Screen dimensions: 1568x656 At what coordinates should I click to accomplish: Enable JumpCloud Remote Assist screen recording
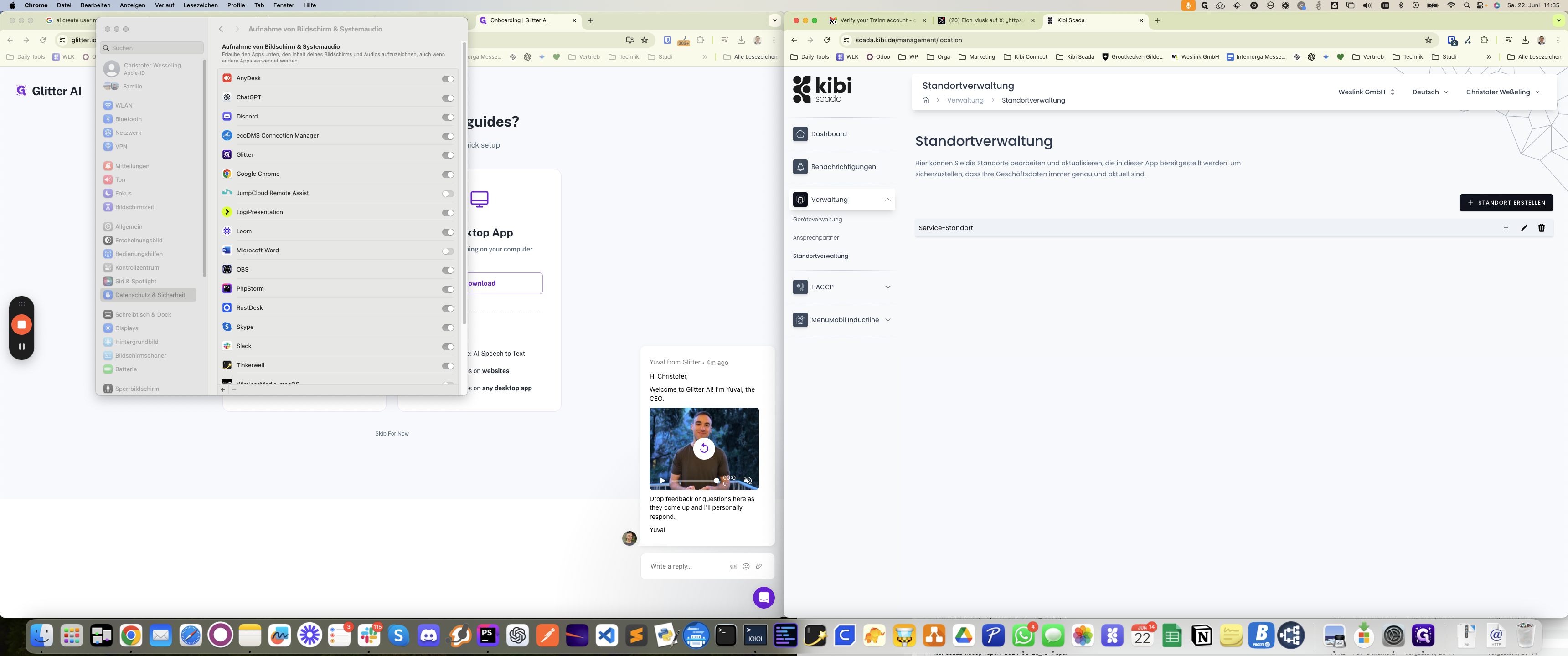(448, 194)
